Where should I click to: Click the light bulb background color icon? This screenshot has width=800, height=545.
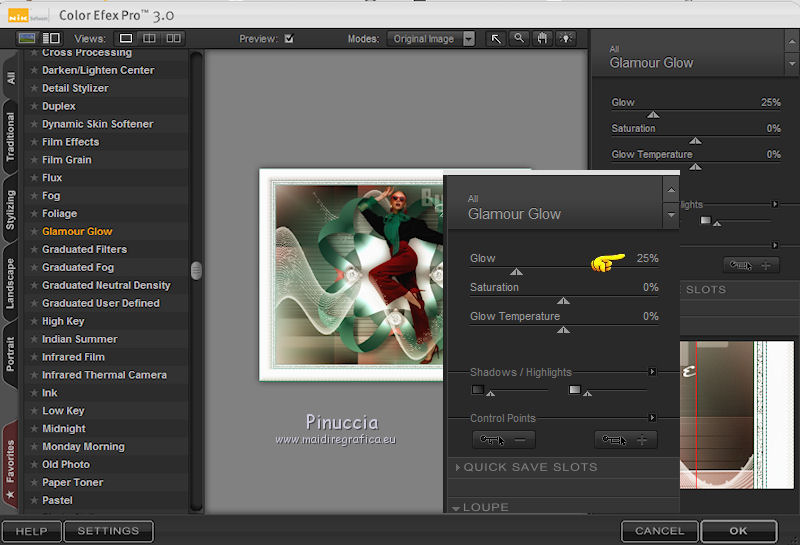click(x=567, y=39)
